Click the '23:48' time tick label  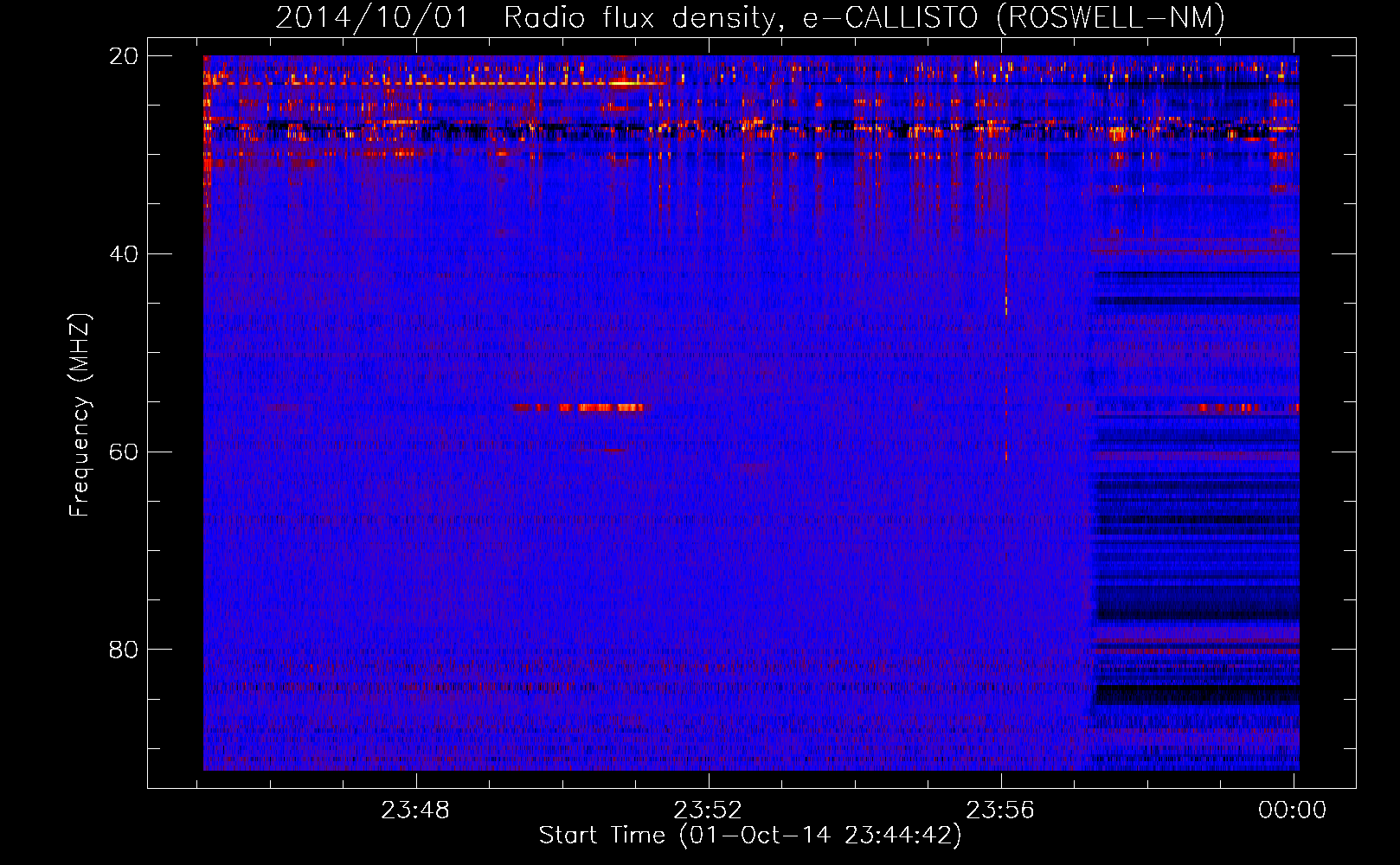tap(415, 811)
